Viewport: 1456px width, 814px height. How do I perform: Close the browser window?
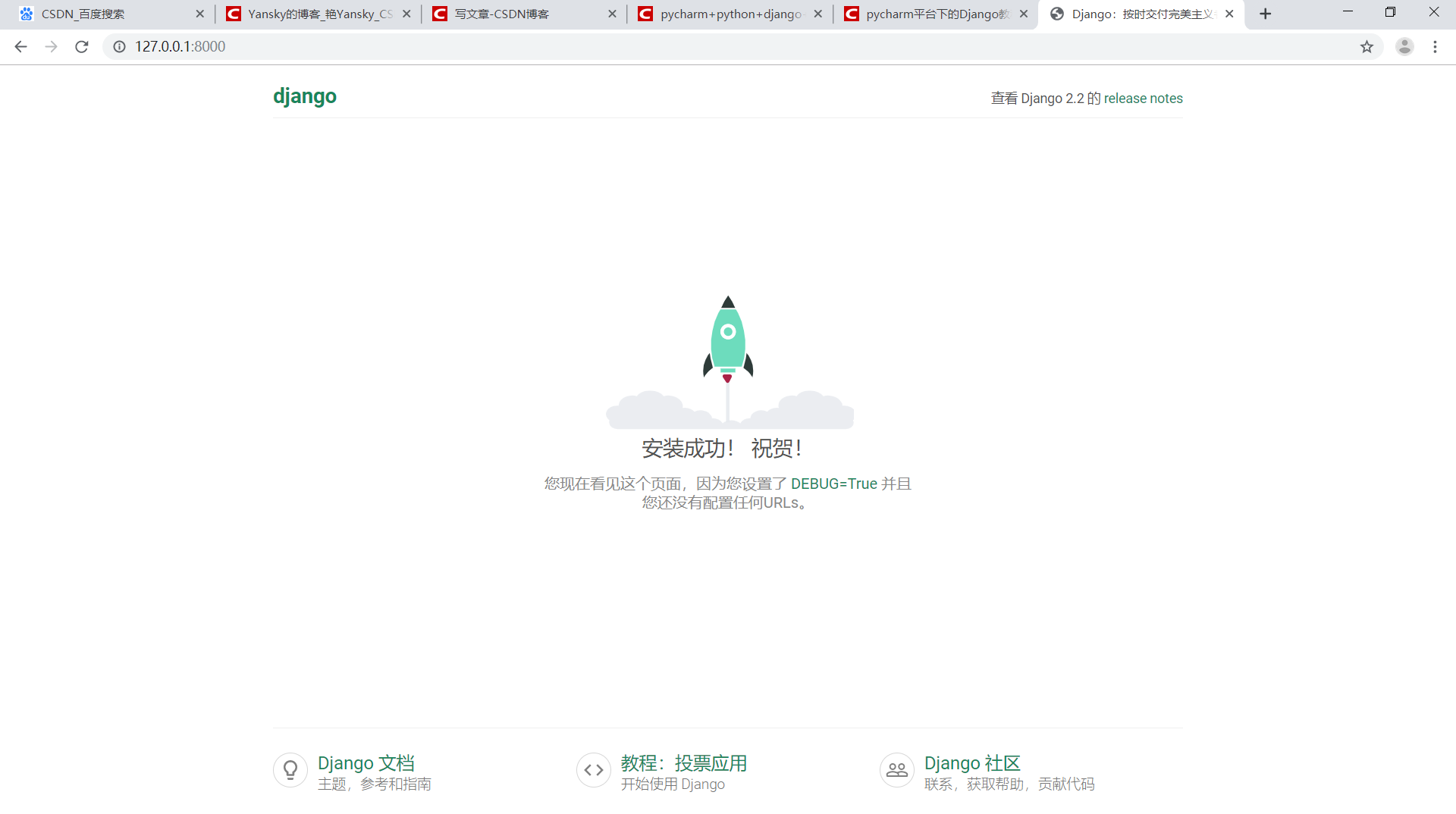pyautogui.click(x=1433, y=12)
